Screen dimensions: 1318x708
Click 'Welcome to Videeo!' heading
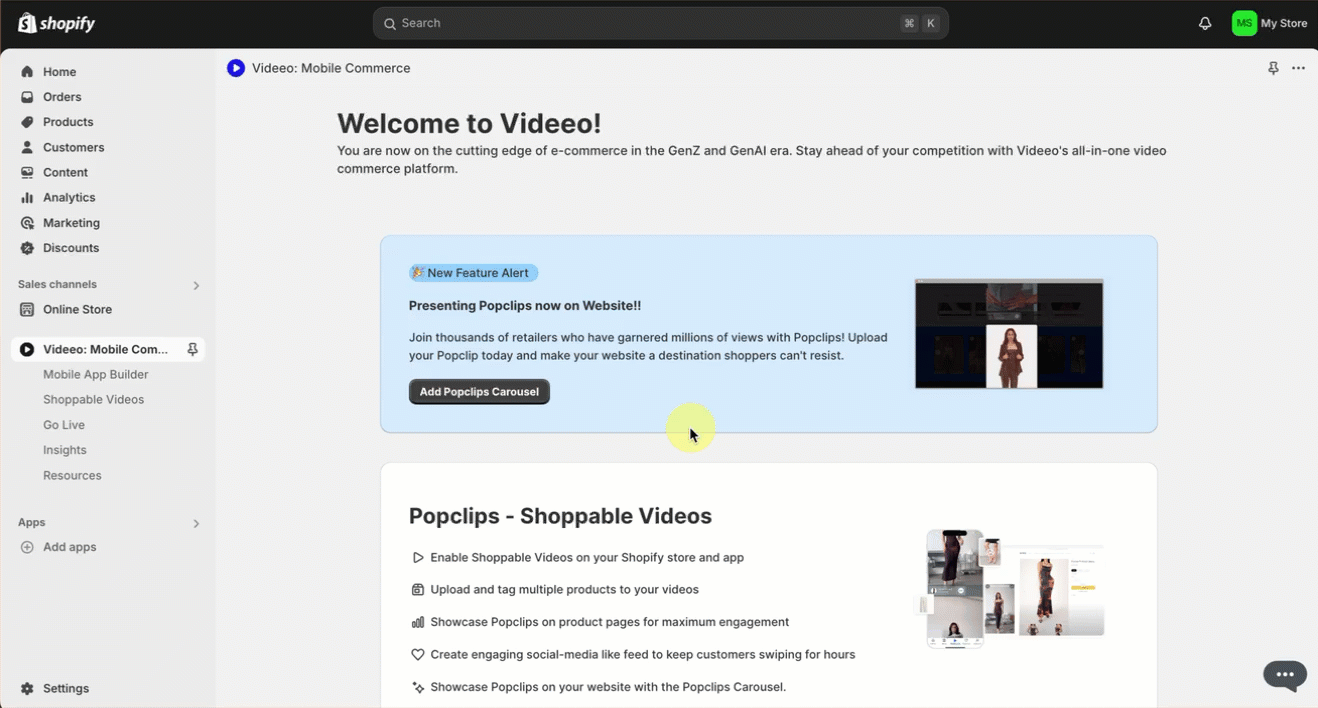coord(469,124)
